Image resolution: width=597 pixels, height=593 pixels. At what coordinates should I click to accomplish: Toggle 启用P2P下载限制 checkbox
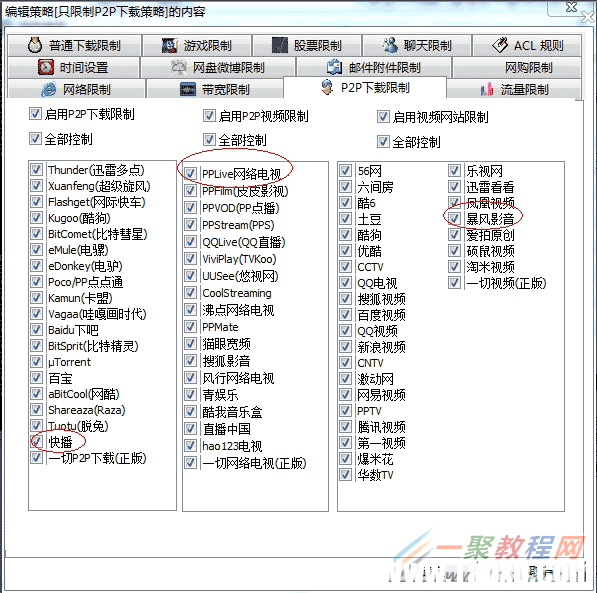(x=35, y=113)
